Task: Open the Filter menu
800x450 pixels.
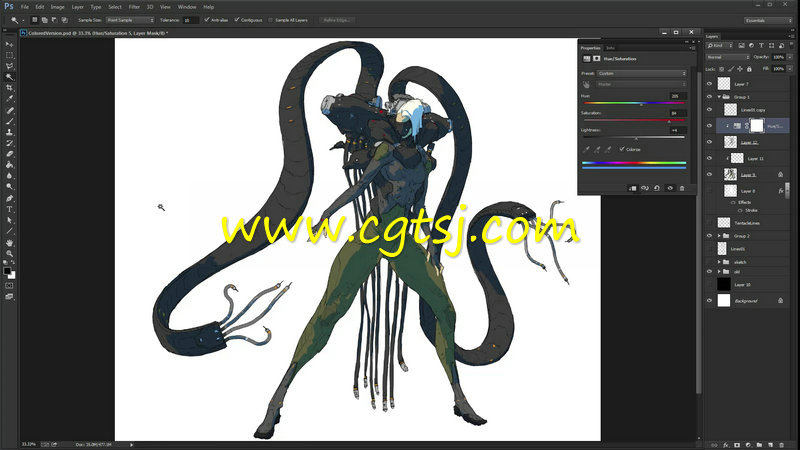Action: (134, 7)
